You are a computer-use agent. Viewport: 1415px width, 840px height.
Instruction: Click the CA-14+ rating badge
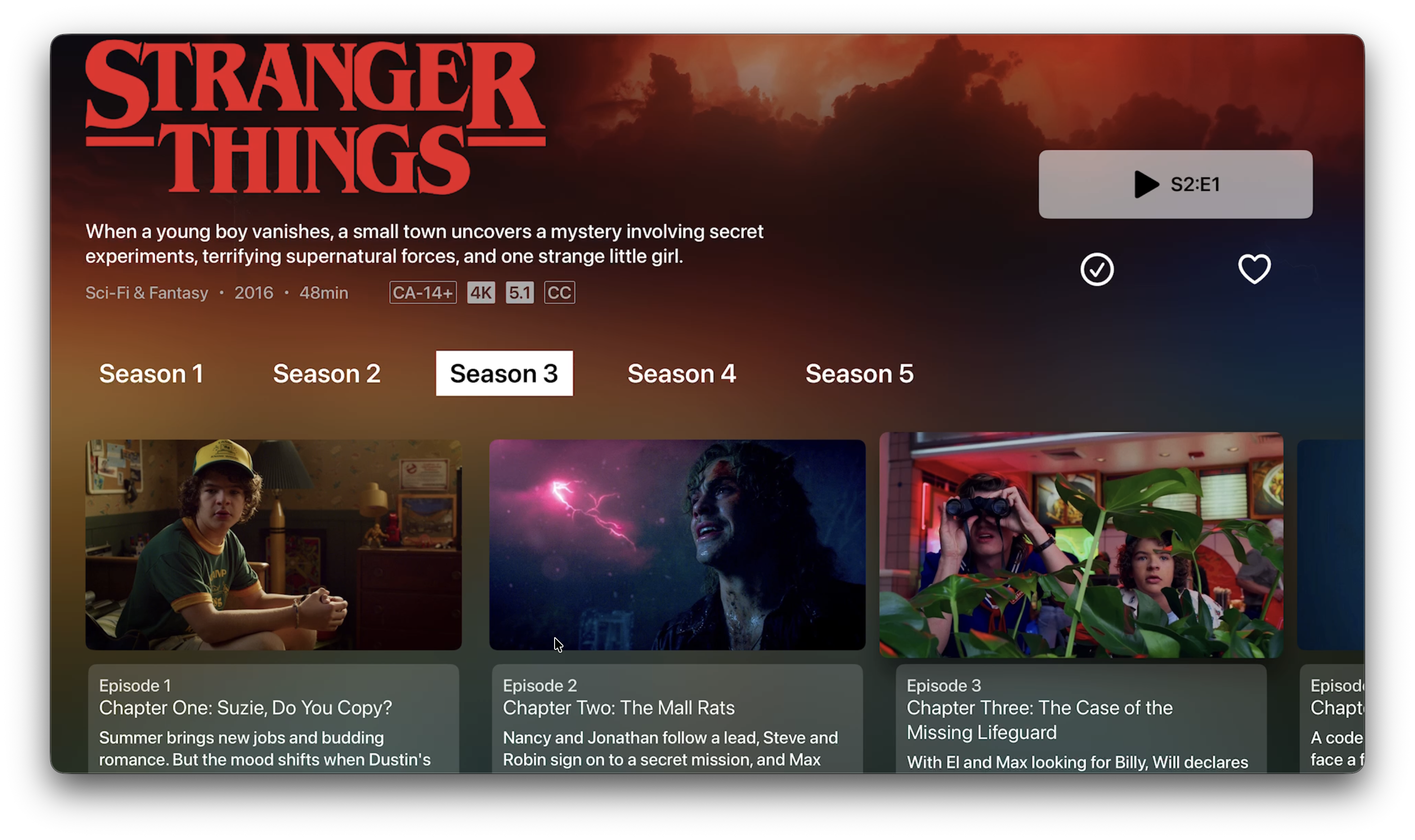click(423, 293)
